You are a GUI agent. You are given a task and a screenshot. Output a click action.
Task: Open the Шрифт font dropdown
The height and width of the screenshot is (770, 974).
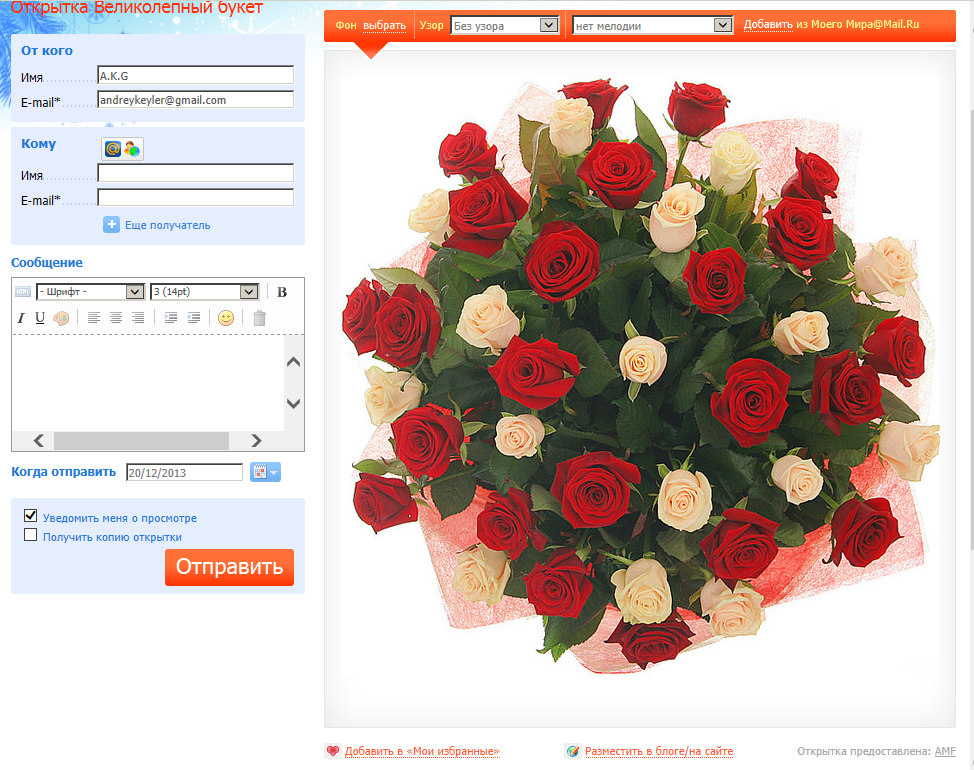click(x=91, y=292)
